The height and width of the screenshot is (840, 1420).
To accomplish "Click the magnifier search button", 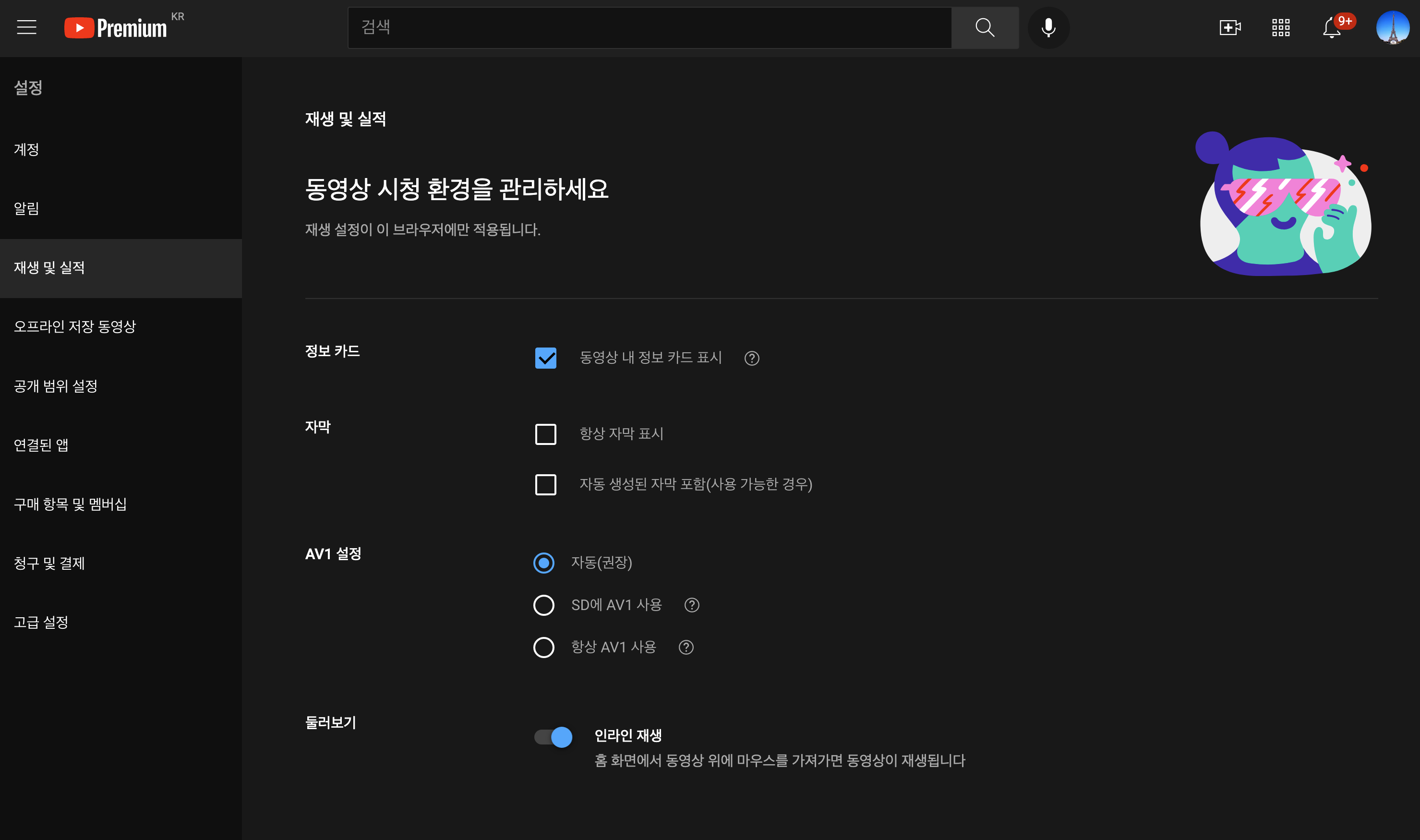I will [984, 28].
